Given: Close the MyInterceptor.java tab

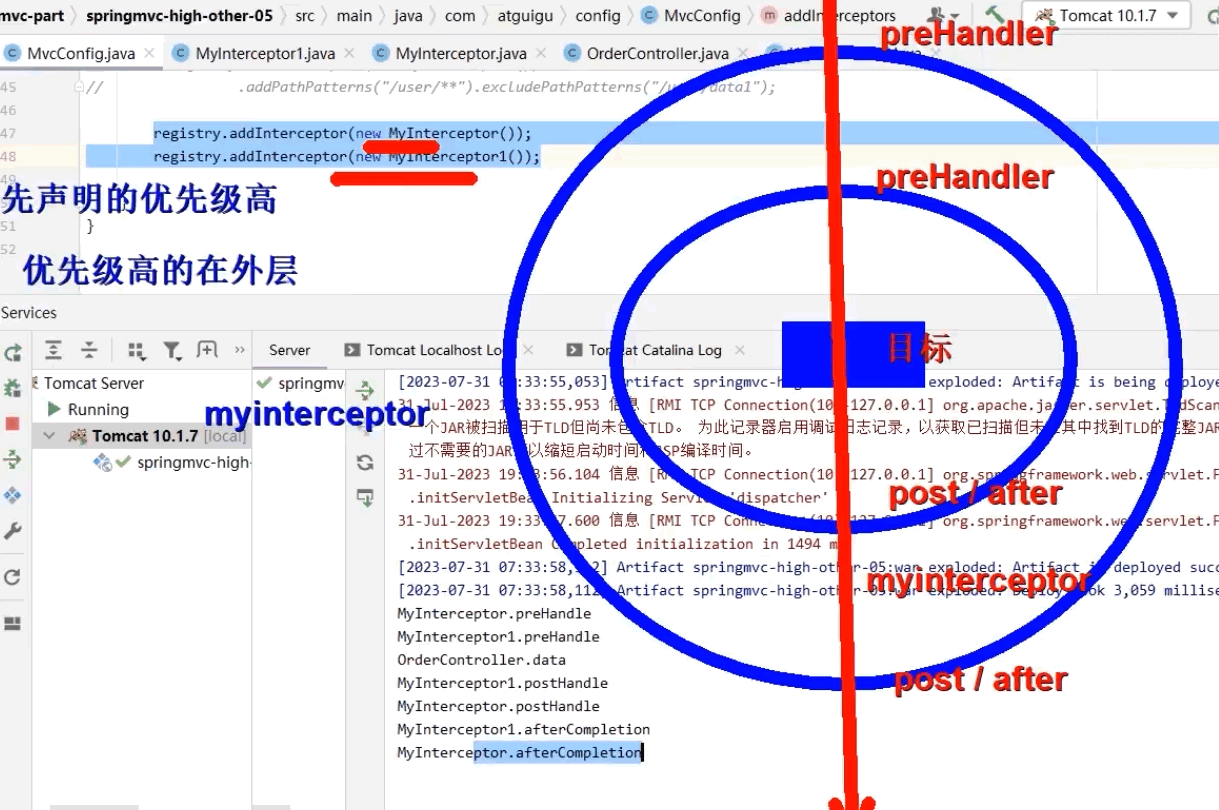Looking at the screenshot, I should click(x=542, y=53).
